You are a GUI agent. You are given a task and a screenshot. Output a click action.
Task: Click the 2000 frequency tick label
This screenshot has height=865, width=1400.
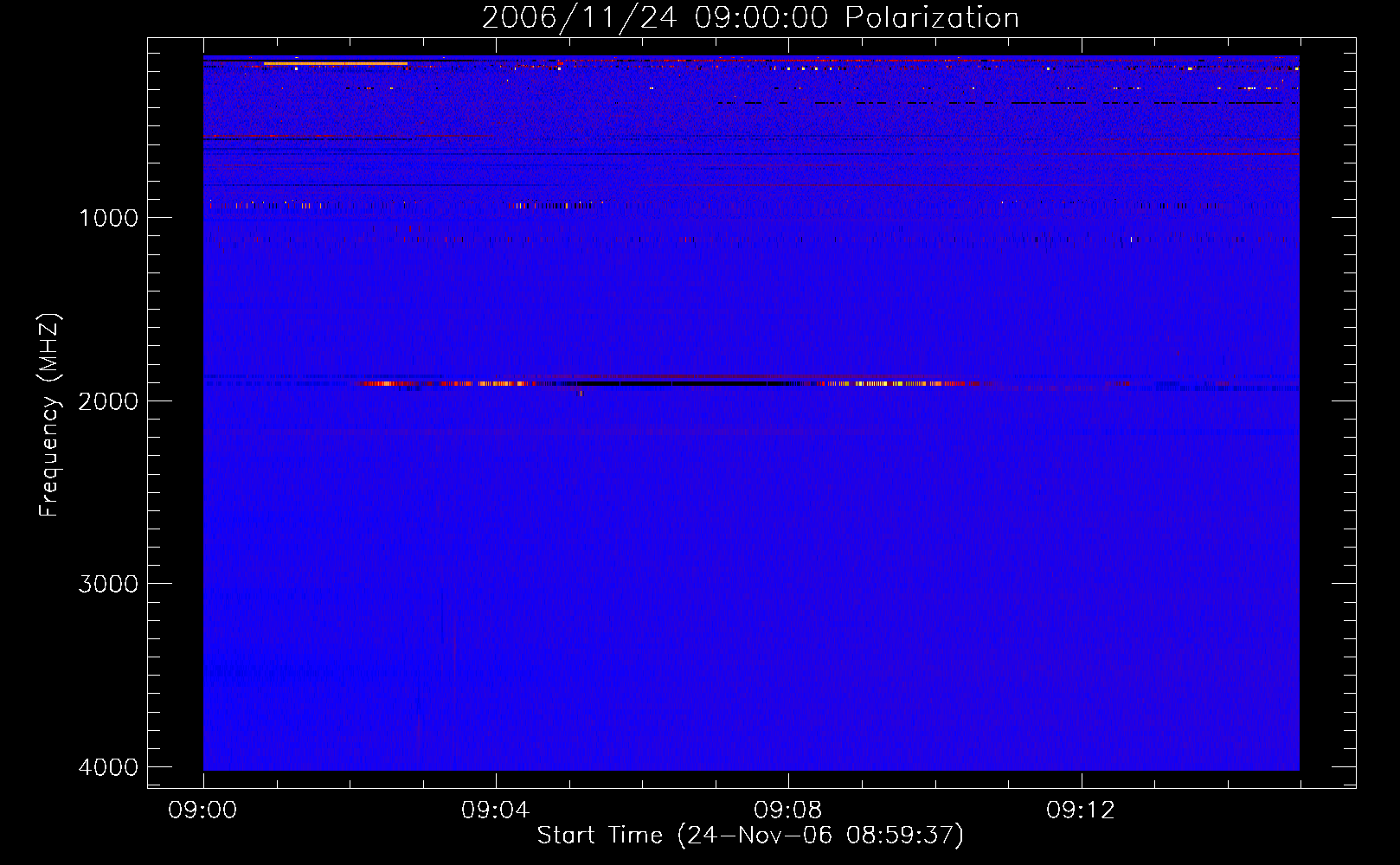[108, 401]
